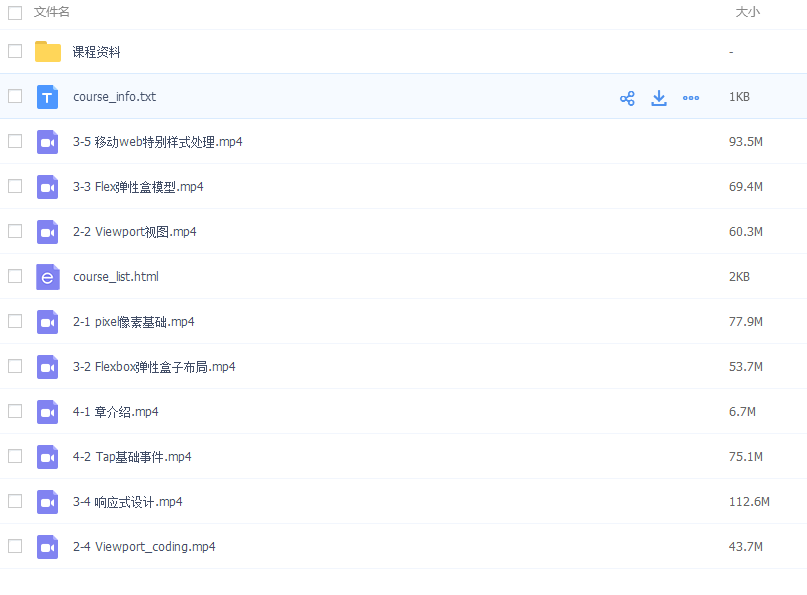
Task: Click the 6.7M size value
Action: point(742,412)
